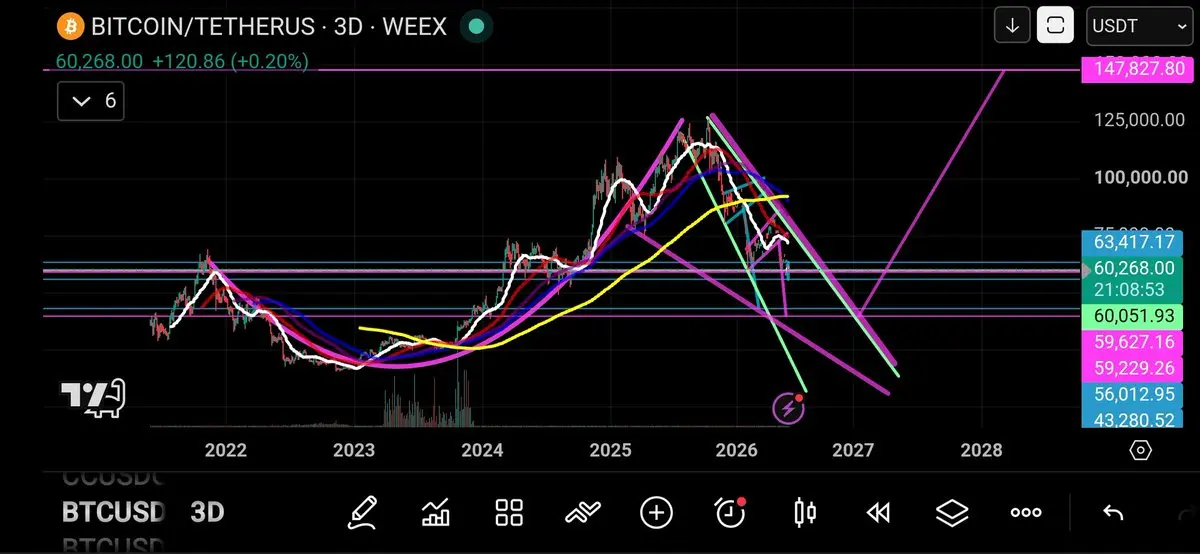The width and height of the screenshot is (1200, 554).
Task: Open the chart type lines icon
Action: click(x=582, y=513)
